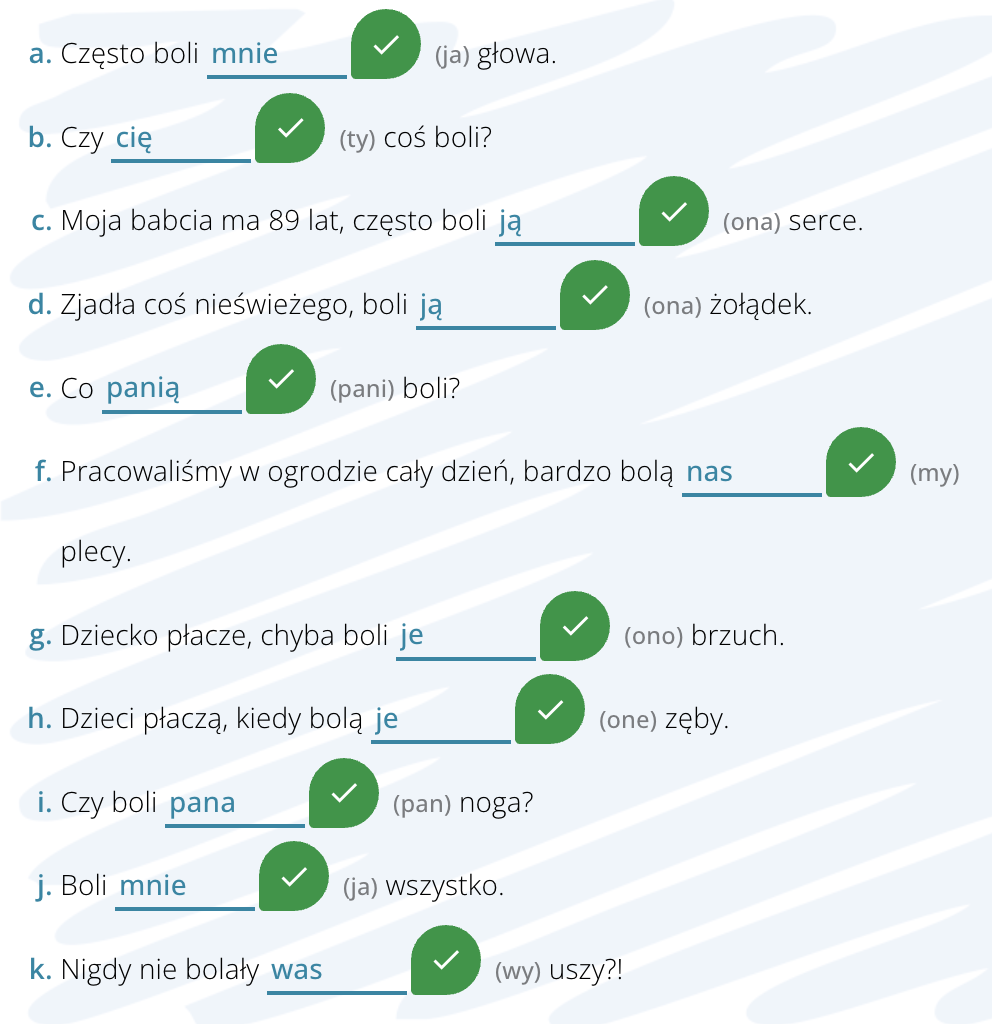This screenshot has width=992, height=1024.
Task: Click the answer field after 'często boli' in sentence c
Action: tap(565, 224)
